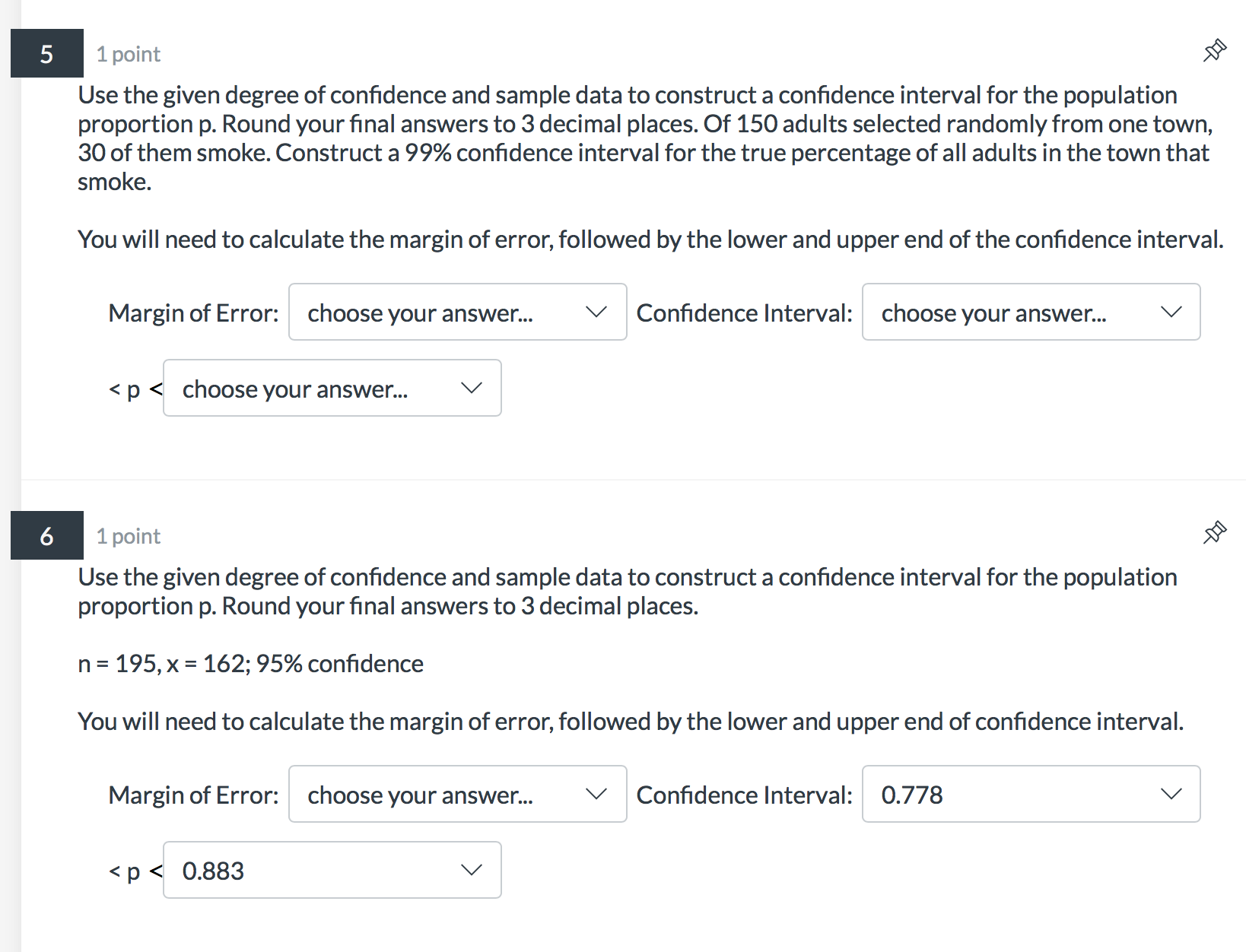Viewport: 1246px width, 952px height.
Task: Click the "1 point" label on question 5
Action: (128, 55)
